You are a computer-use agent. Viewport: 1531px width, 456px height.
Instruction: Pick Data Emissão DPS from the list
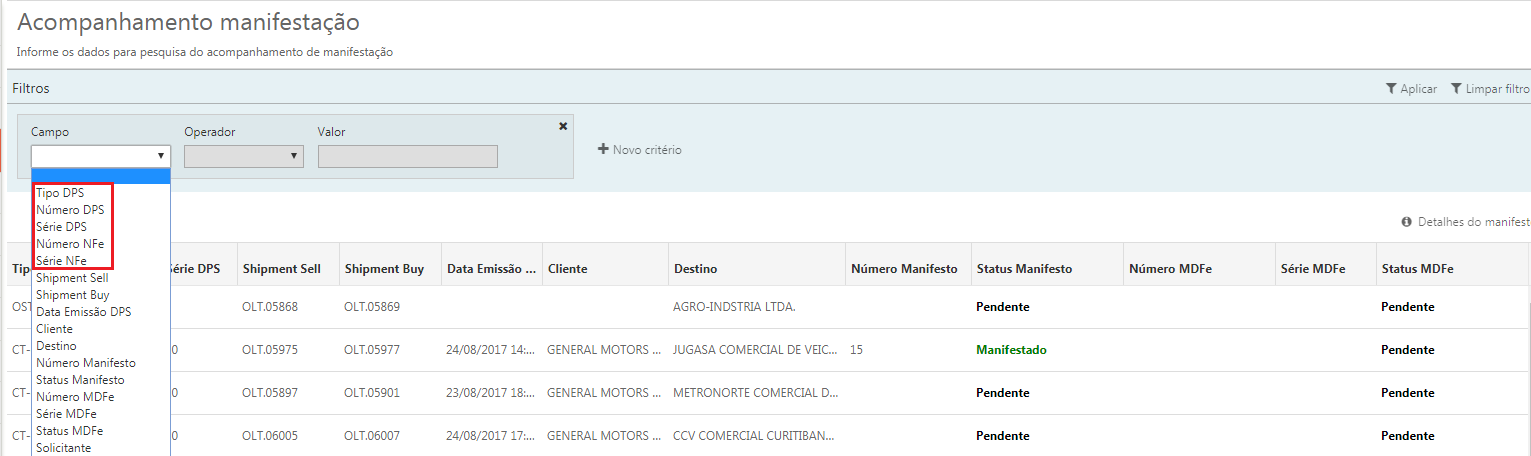(84, 312)
